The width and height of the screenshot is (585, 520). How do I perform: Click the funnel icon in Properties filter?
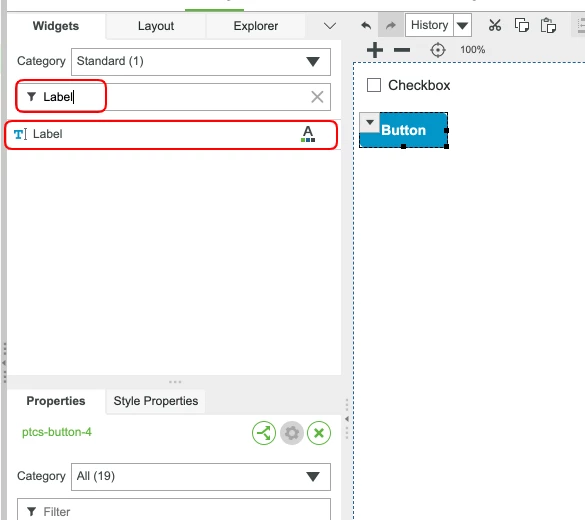(32, 512)
